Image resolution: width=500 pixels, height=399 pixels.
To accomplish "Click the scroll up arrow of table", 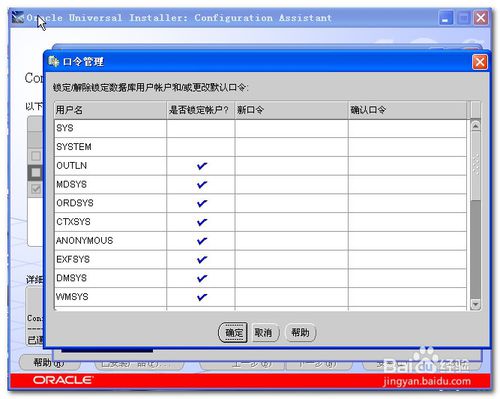I will [475, 126].
